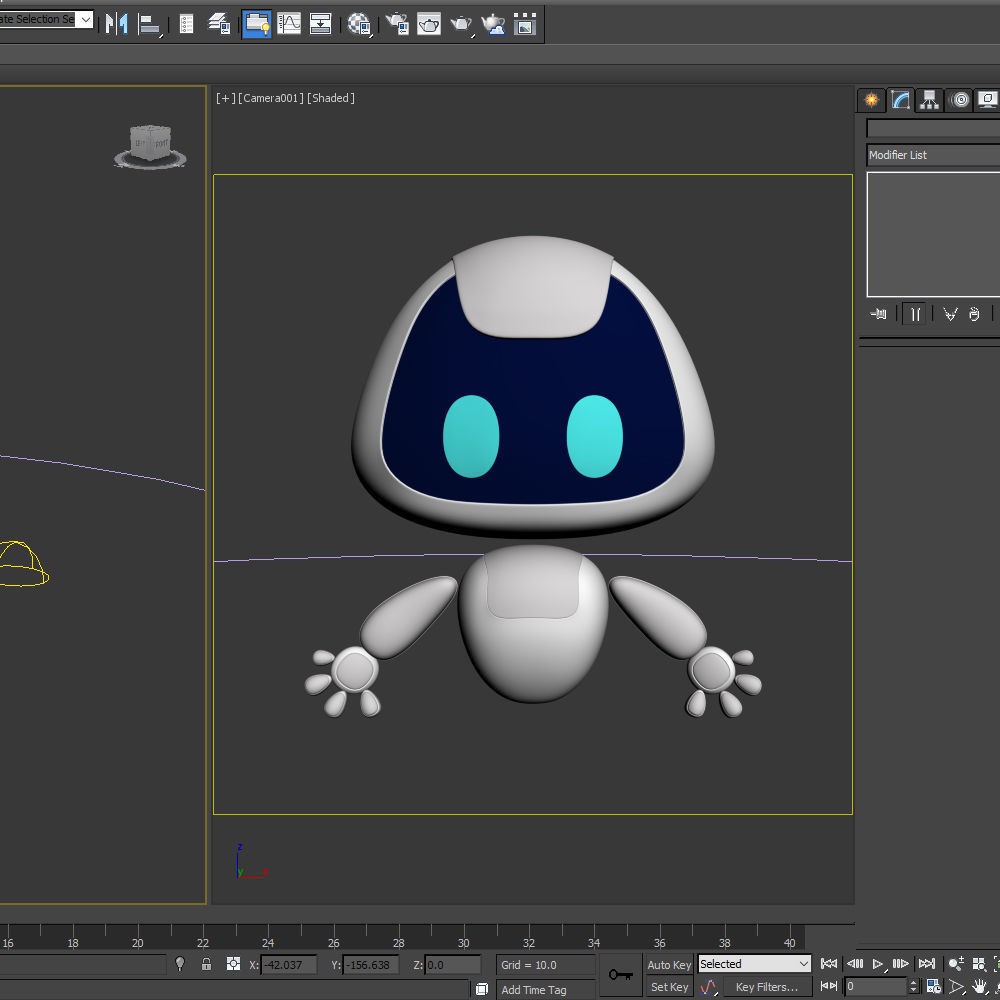Click Remove Modifier from stack icon
This screenshot has width=1000, height=1000.
974,314
